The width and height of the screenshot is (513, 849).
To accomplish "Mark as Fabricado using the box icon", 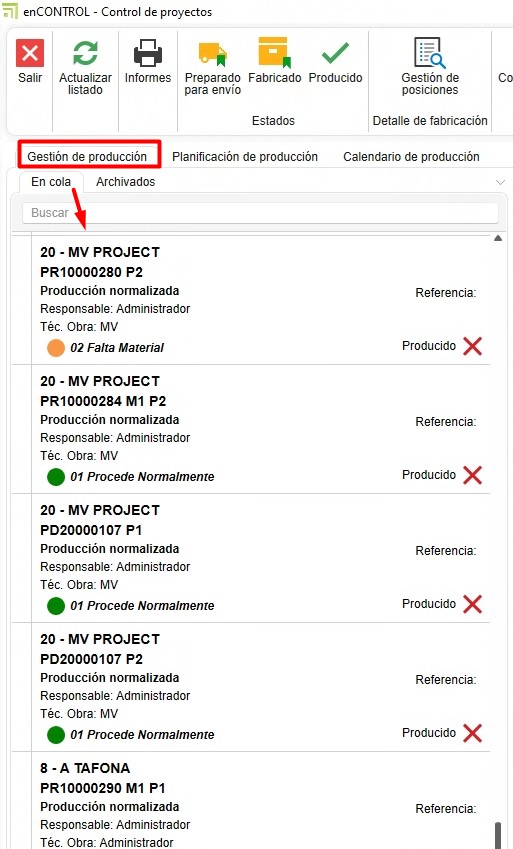I will coord(275,52).
